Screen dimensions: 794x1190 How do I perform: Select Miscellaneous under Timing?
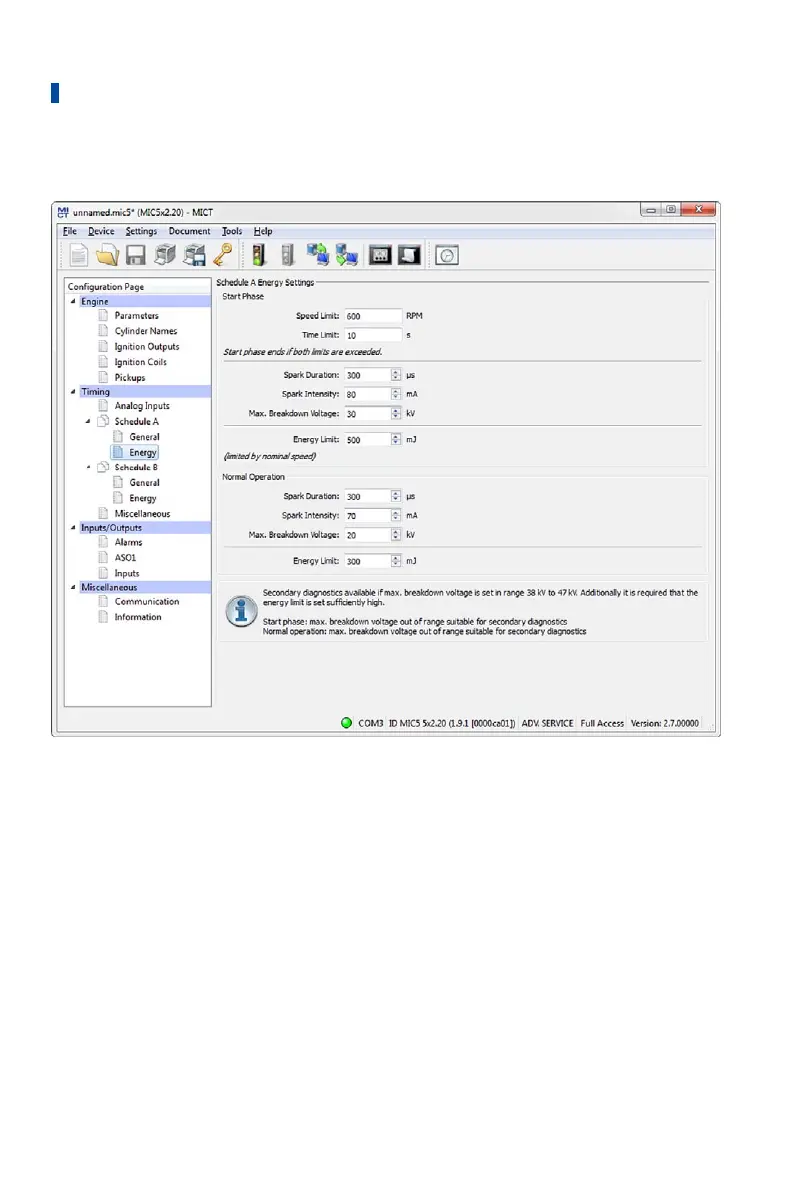pos(142,514)
